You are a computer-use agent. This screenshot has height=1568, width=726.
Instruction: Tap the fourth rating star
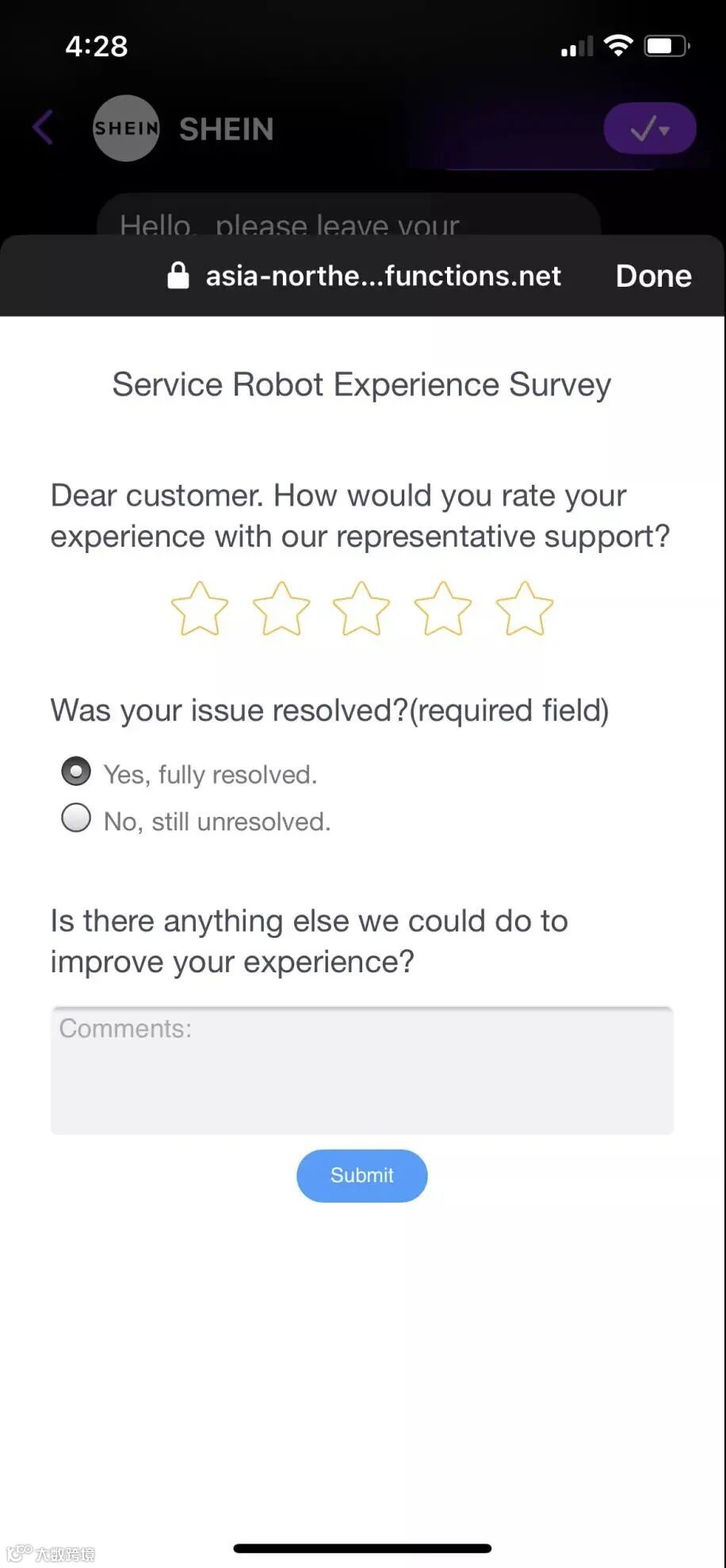(x=443, y=609)
